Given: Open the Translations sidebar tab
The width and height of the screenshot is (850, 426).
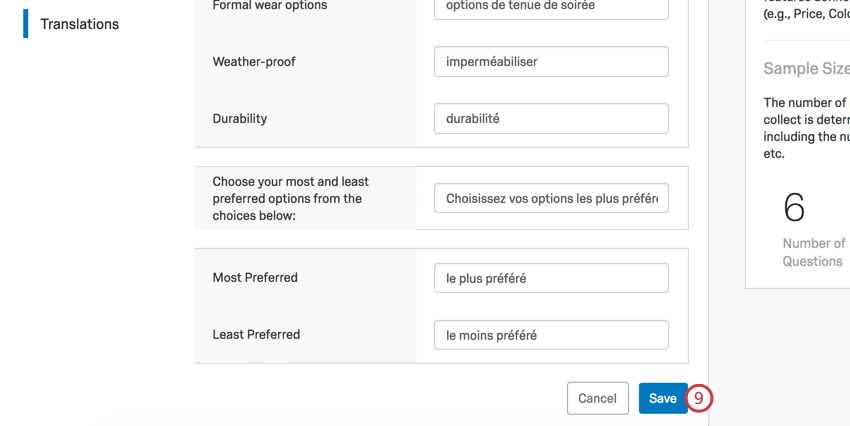Looking at the screenshot, I should tap(79, 24).
